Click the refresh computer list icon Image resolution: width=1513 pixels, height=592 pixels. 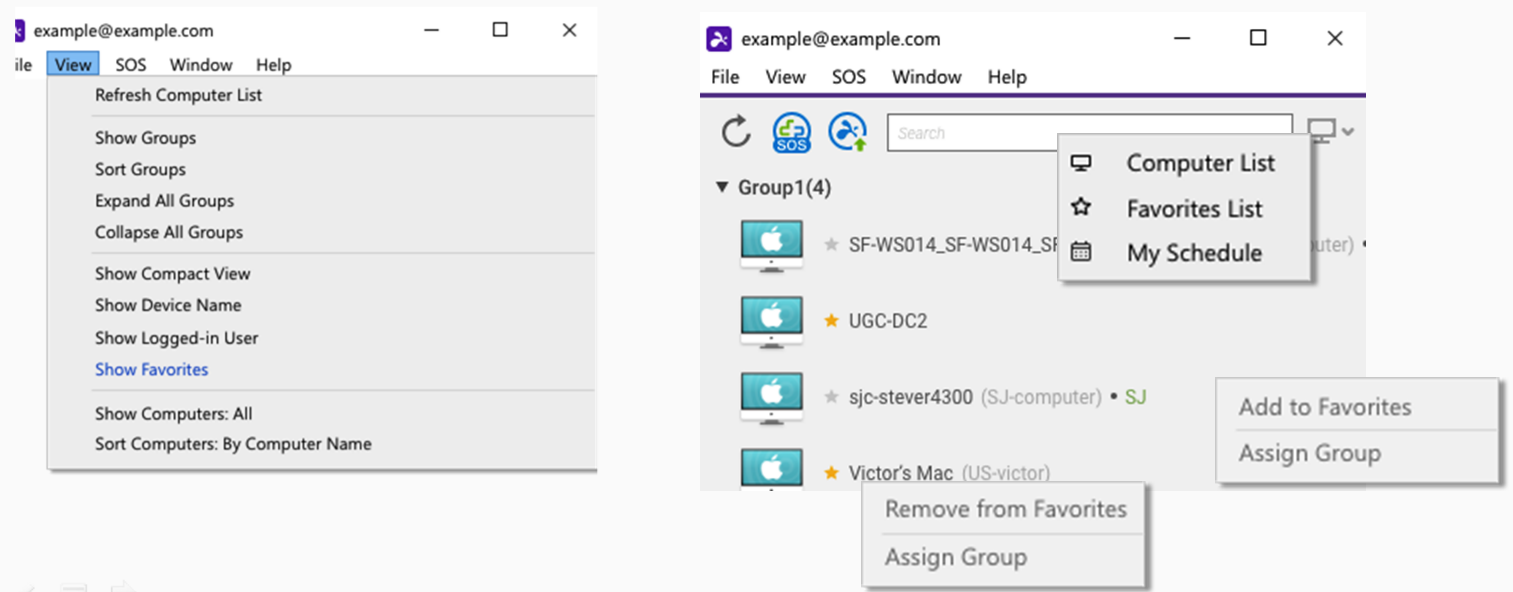point(736,132)
